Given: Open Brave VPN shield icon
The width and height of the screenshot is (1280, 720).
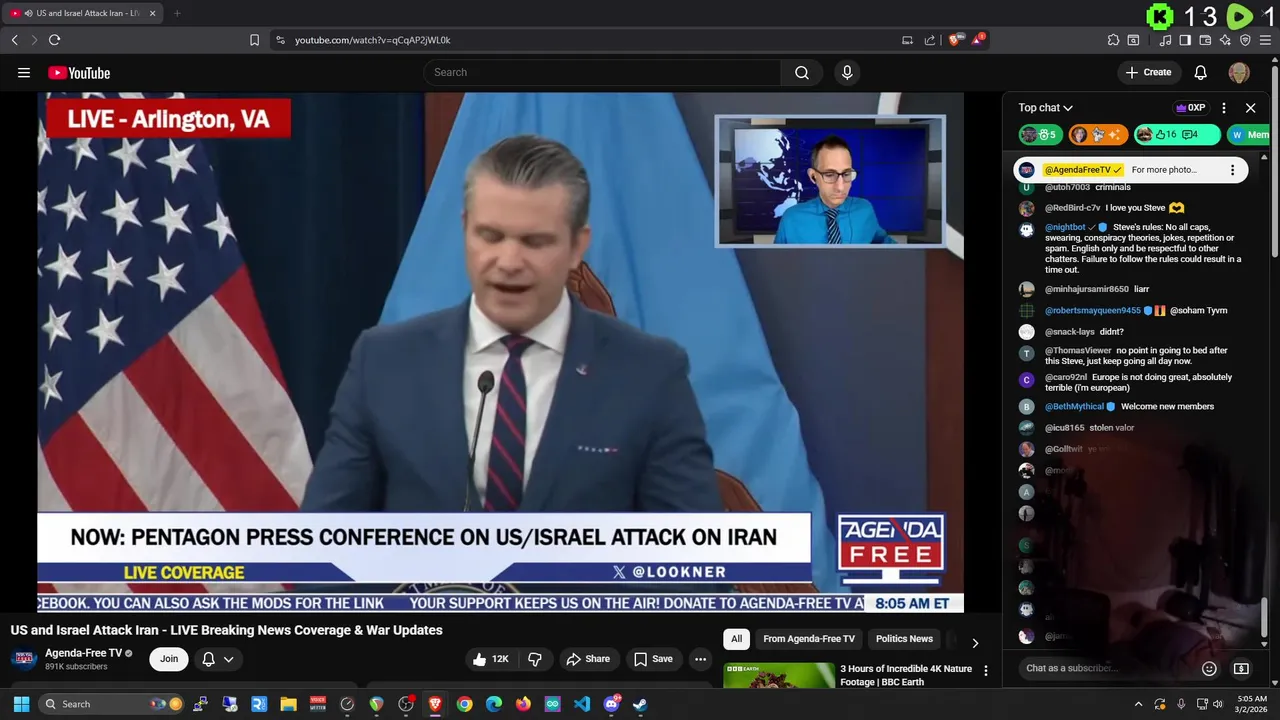Looking at the screenshot, I should tap(1245, 40).
